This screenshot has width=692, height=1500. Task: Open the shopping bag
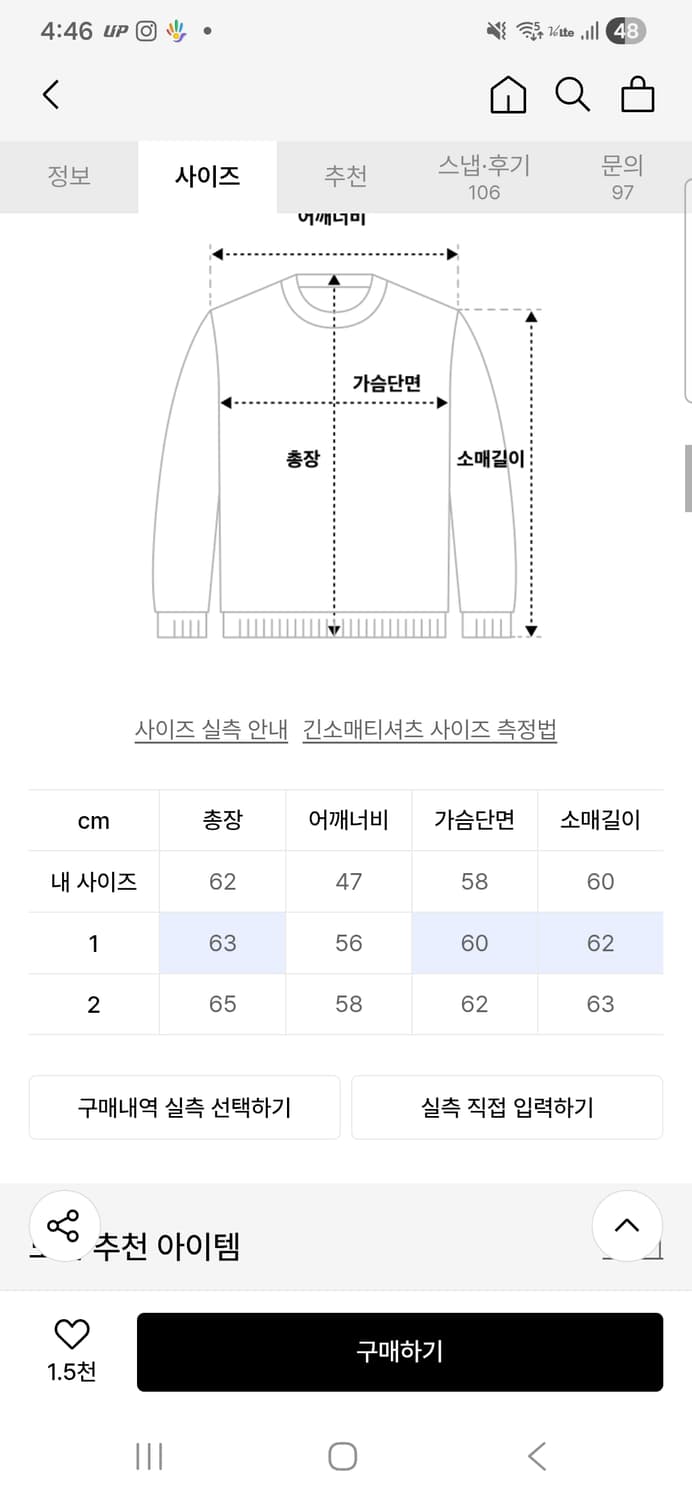click(x=637, y=94)
